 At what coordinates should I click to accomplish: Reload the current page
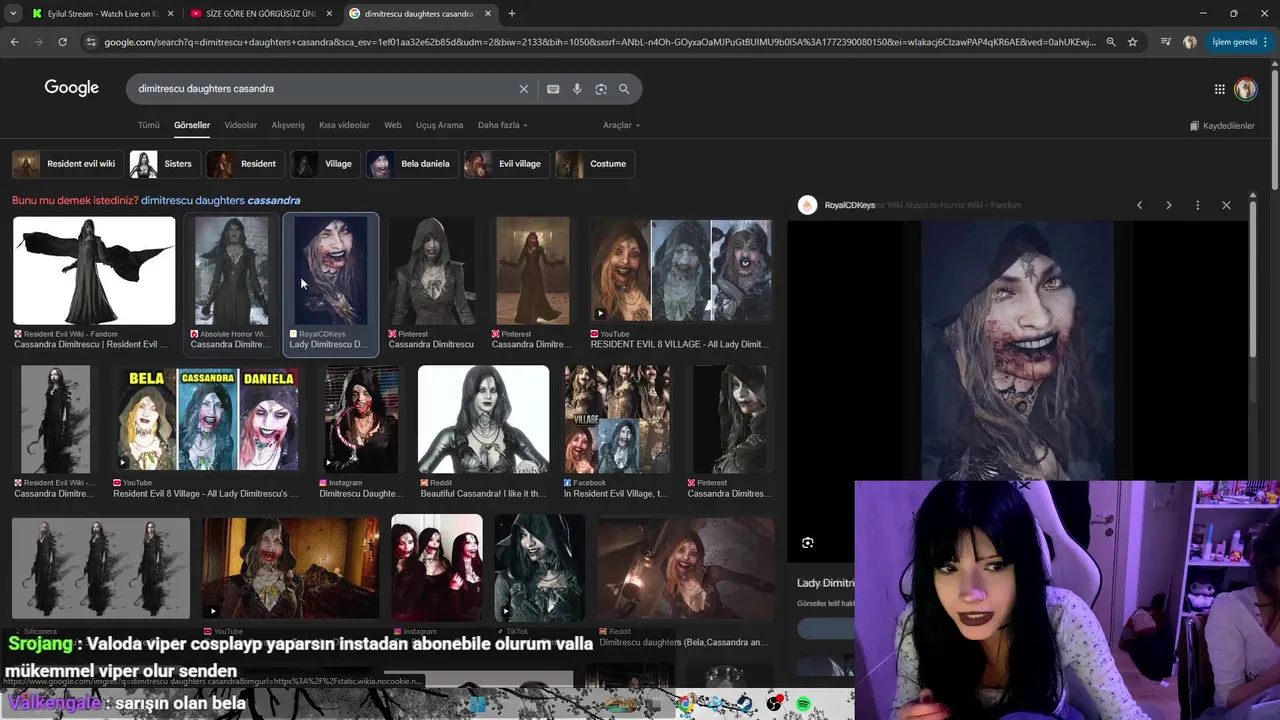click(62, 42)
